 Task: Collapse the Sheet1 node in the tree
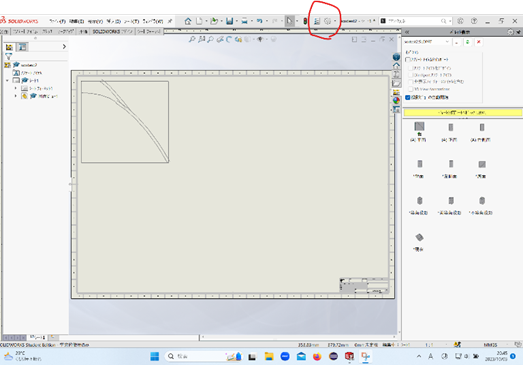[7, 80]
